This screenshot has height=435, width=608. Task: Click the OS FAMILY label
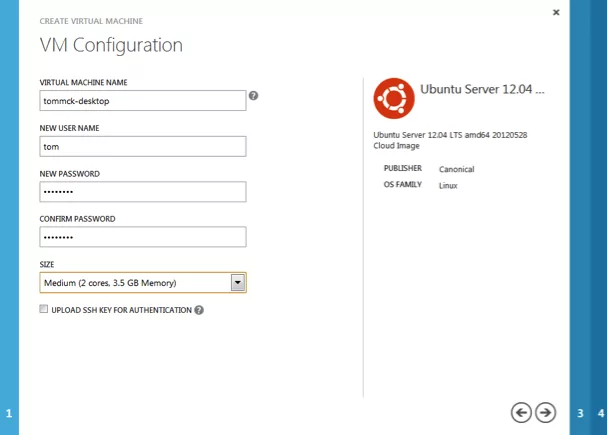[402, 185]
